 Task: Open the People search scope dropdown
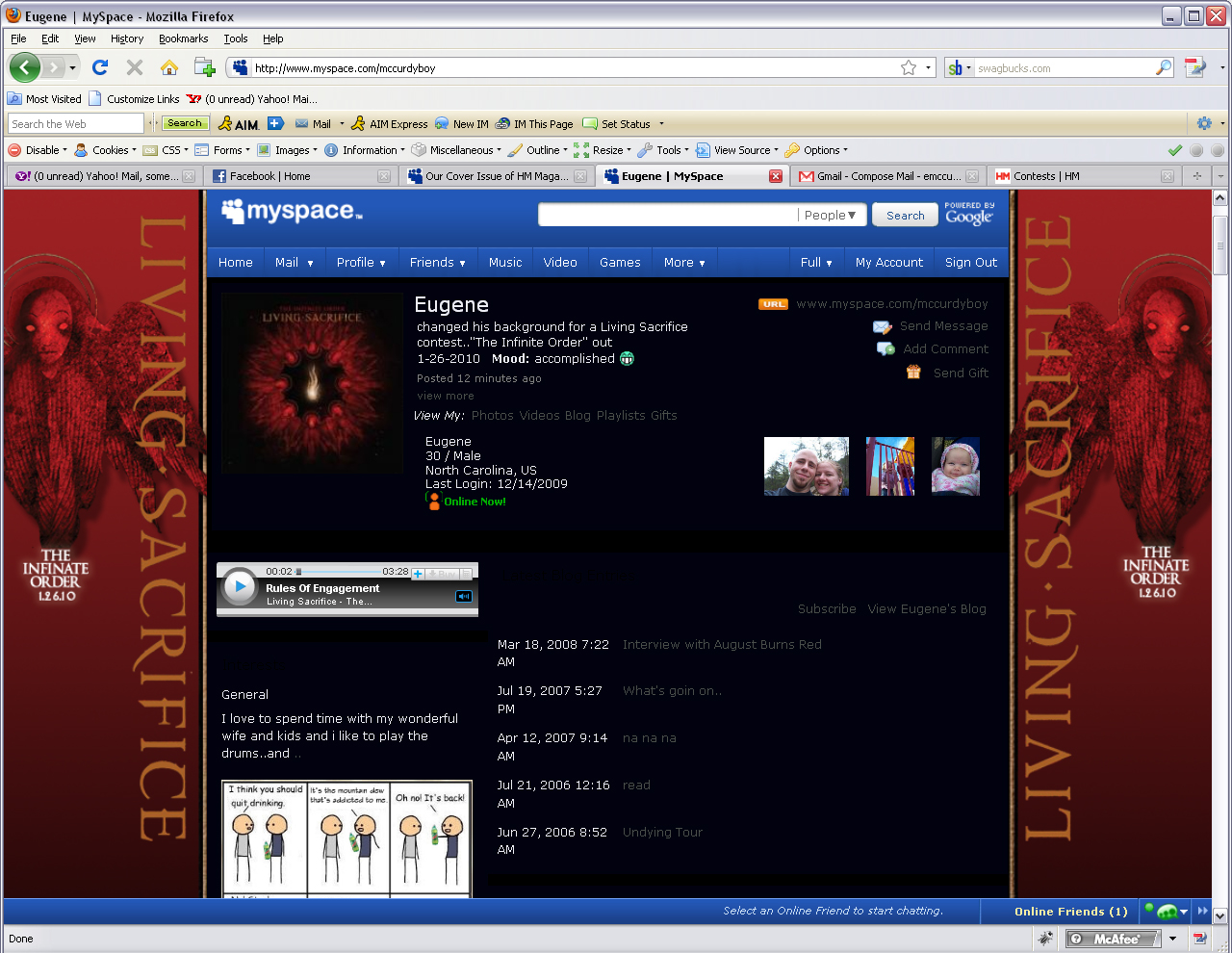pyautogui.click(x=832, y=216)
